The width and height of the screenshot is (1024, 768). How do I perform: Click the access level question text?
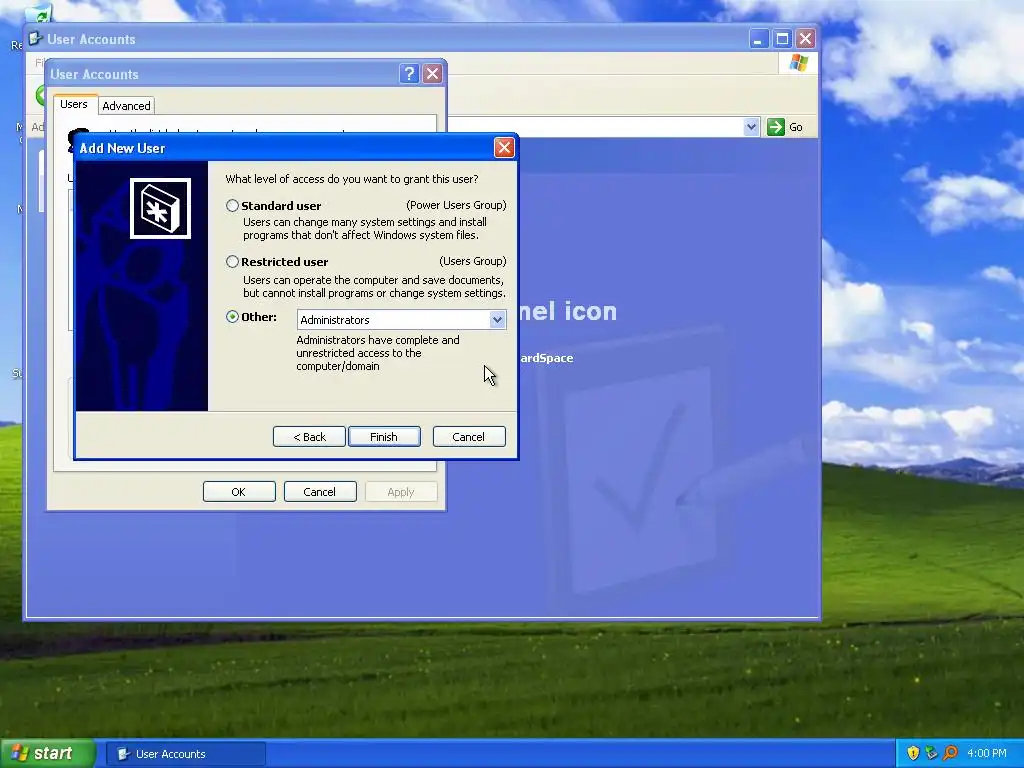(351, 179)
